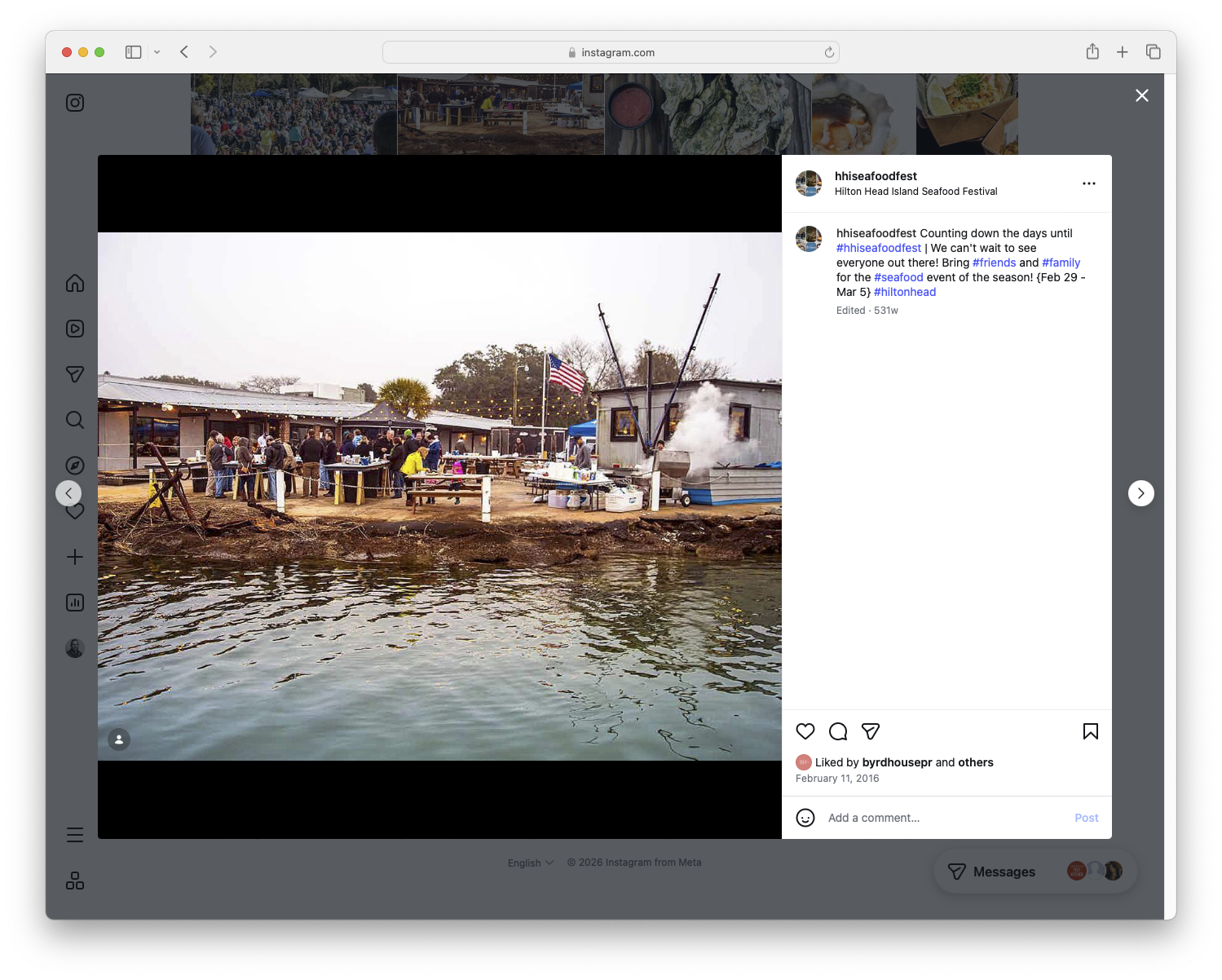Go to the previous photo using left chevron
This screenshot has width=1222, height=980.
tap(68, 492)
